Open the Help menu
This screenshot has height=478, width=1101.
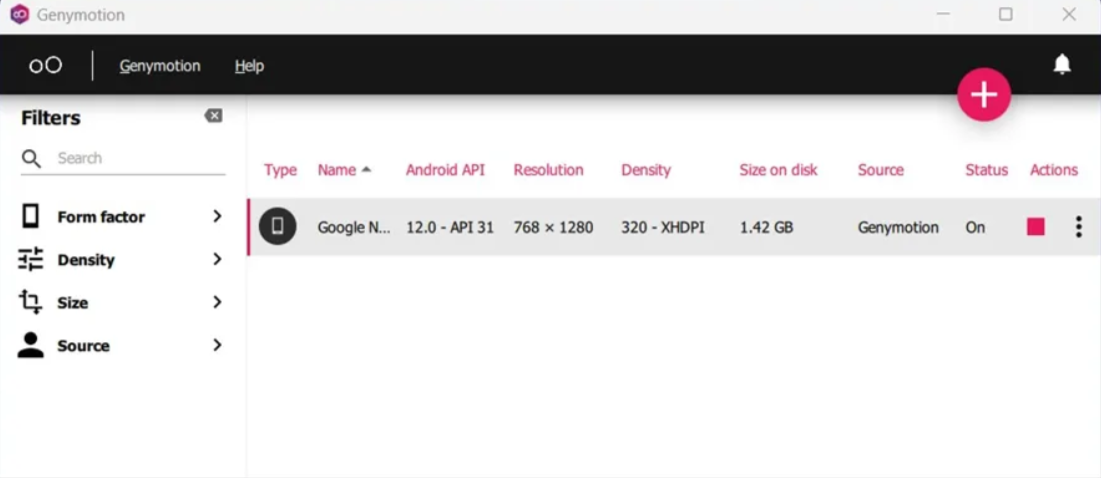pyautogui.click(x=249, y=66)
